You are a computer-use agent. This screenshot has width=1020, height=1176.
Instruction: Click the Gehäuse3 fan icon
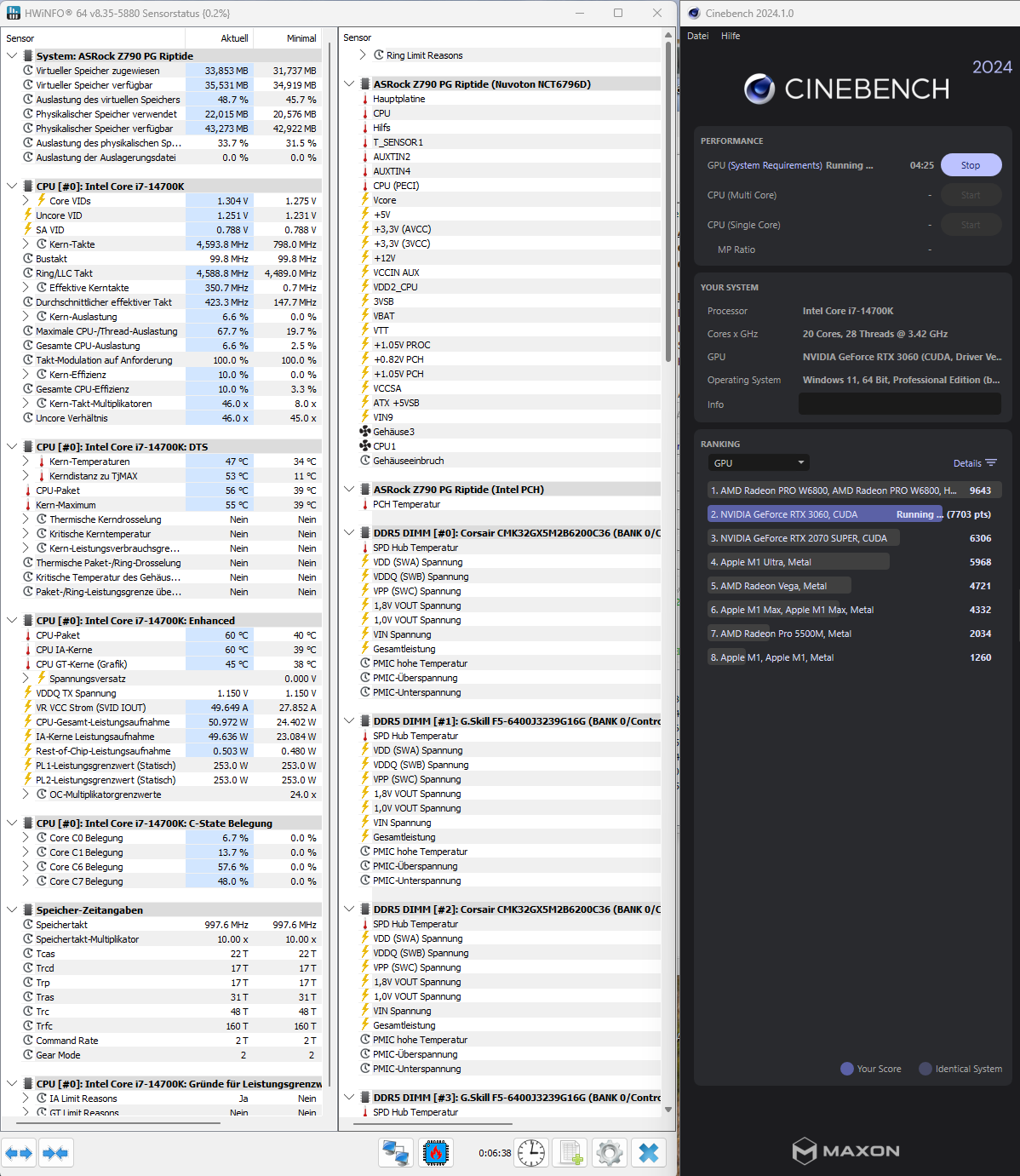pyautogui.click(x=365, y=432)
